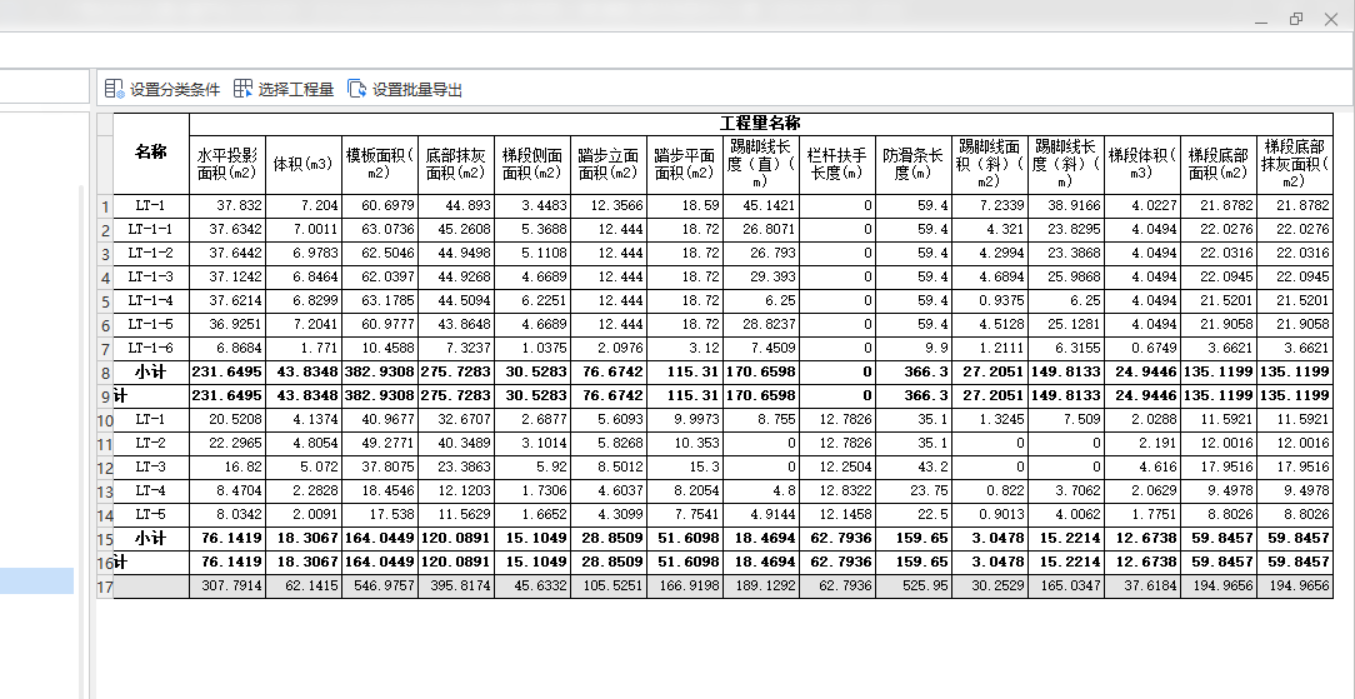The width and height of the screenshot is (1355, 699).
Task: Click cell value 23.75
Action: 913,491
